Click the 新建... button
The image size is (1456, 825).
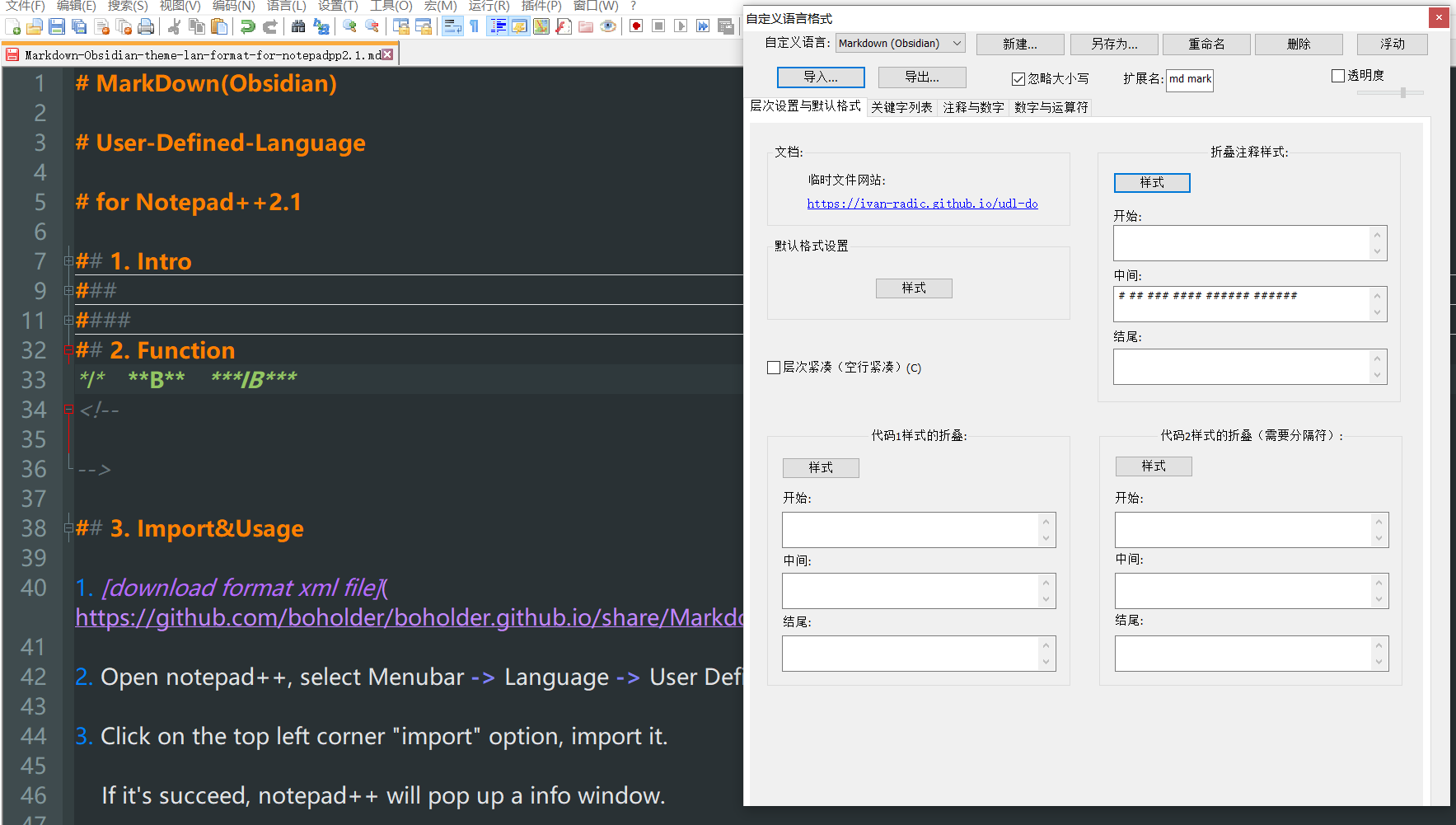point(1020,45)
